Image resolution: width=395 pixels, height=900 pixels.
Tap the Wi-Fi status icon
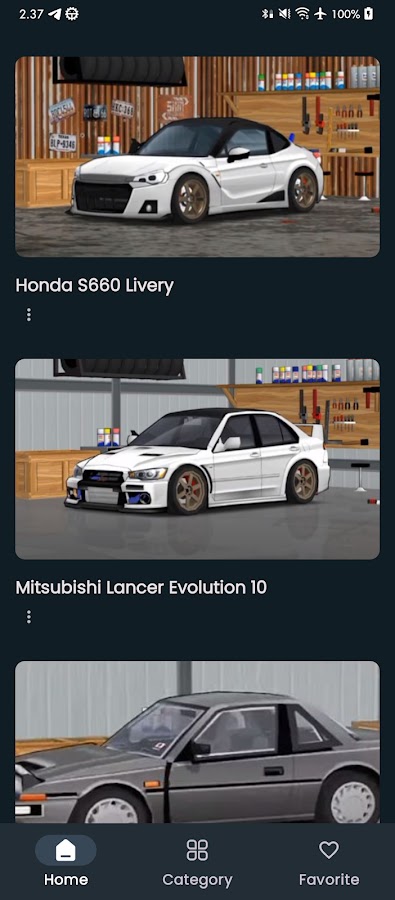[303, 14]
